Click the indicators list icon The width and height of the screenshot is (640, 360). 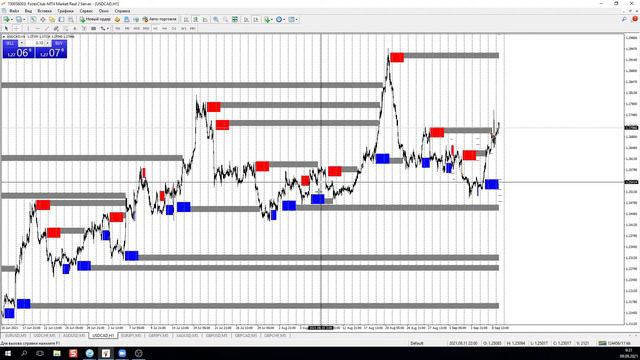(x=267, y=19)
